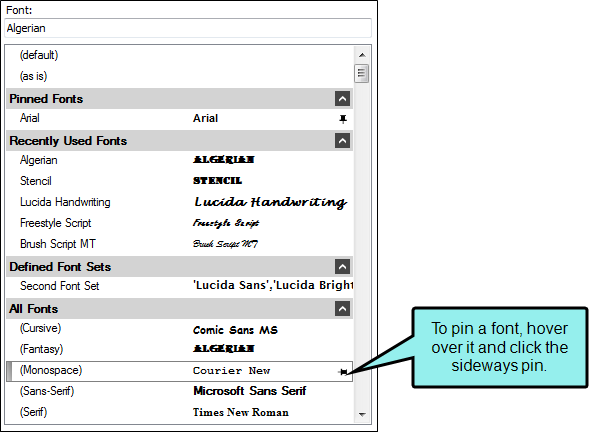The width and height of the screenshot is (597, 432).
Task: Click the font list scrollbar thumb
Action: (x=361, y=74)
